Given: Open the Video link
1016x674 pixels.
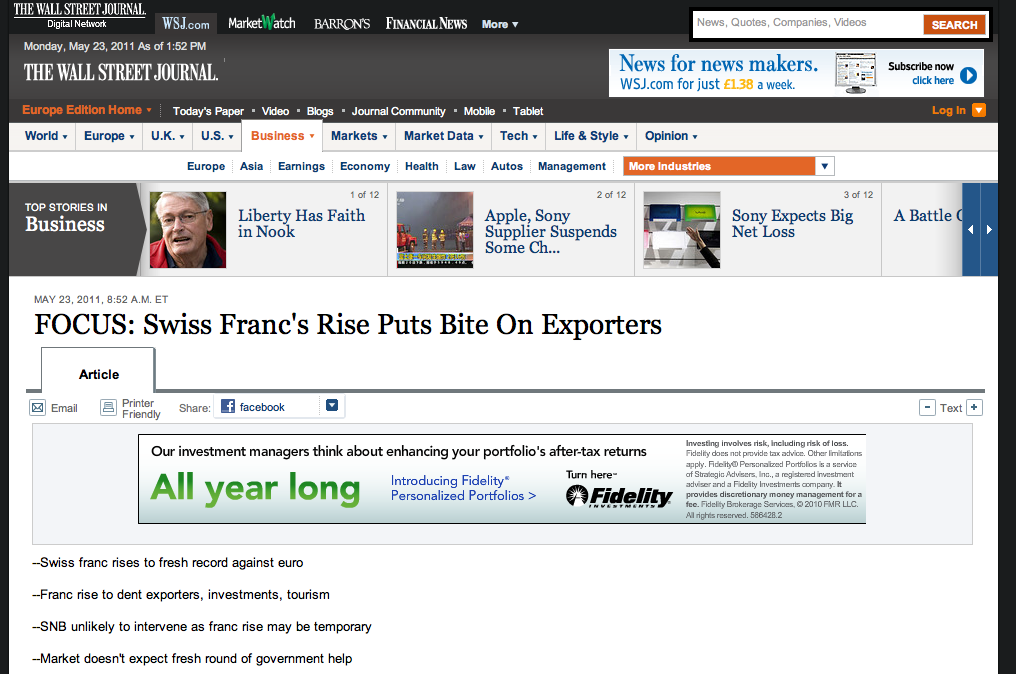Looking at the screenshot, I should click(x=275, y=111).
